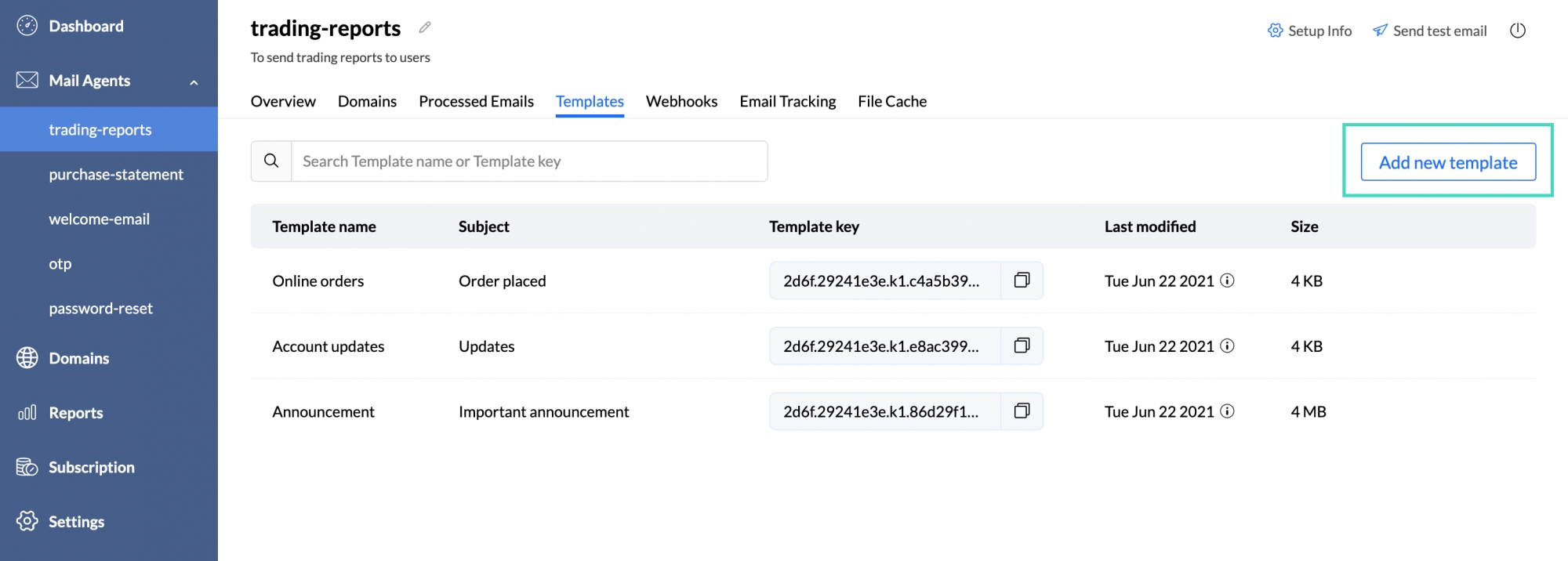Click the Setup Info gear icon

tap(1275, 31)
